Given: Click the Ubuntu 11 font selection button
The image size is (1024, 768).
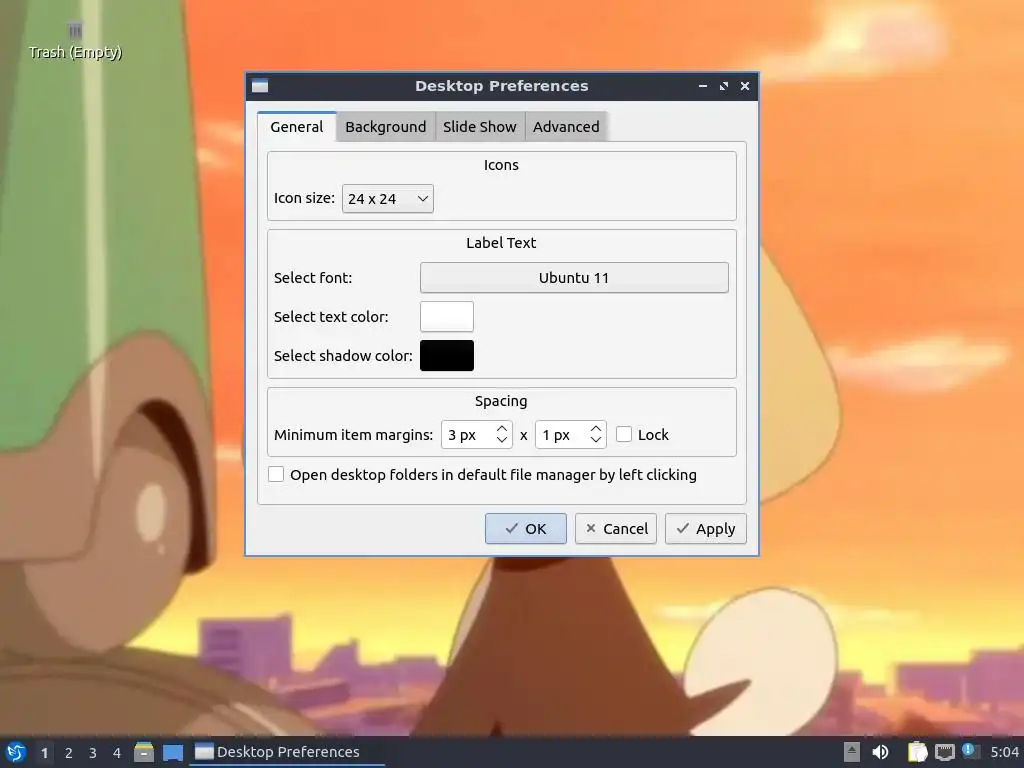Looking at the screenshot, I should pyautogui.click(x=574, y=278).
